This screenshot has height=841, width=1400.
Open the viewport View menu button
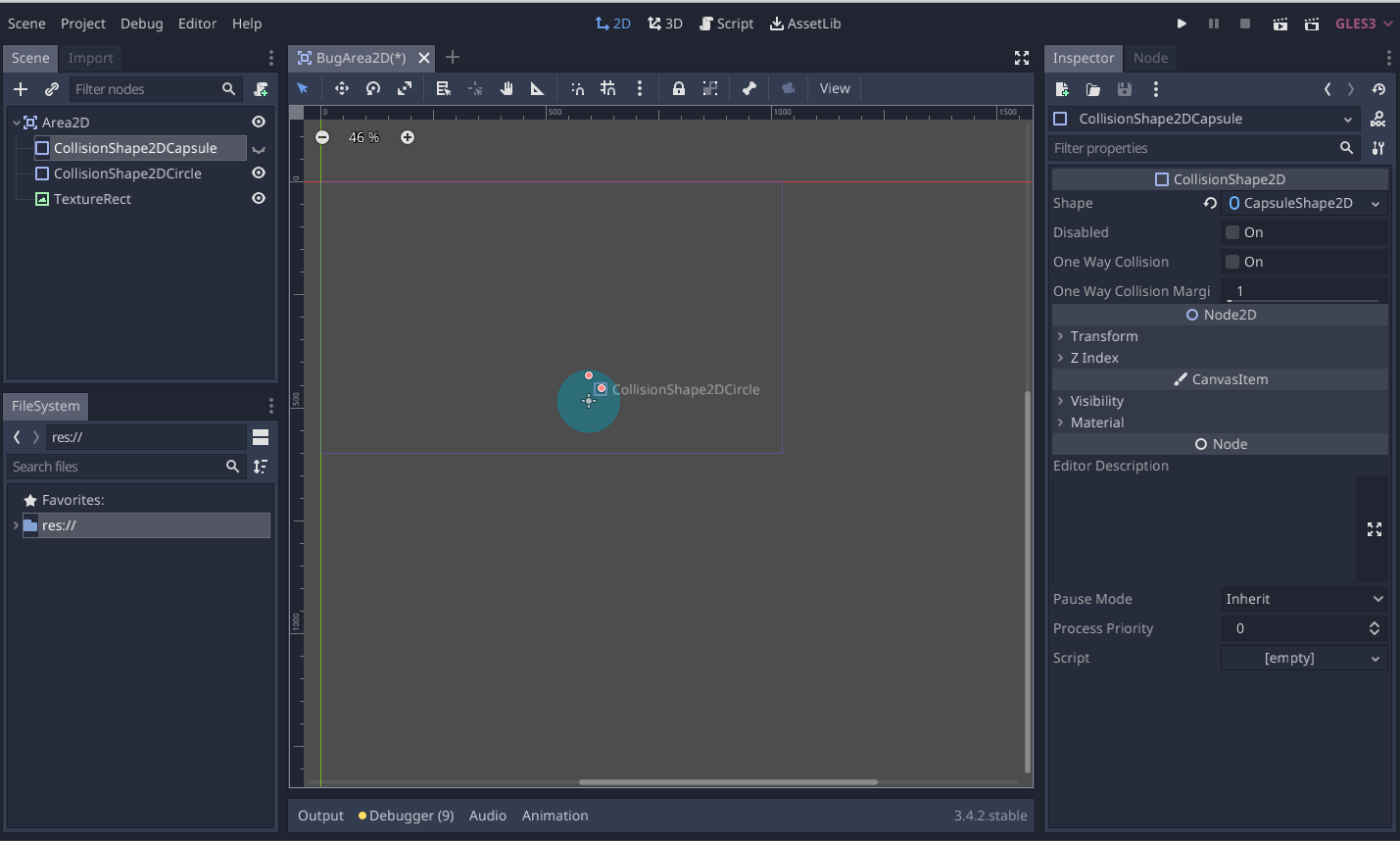(x=835, y=88)
